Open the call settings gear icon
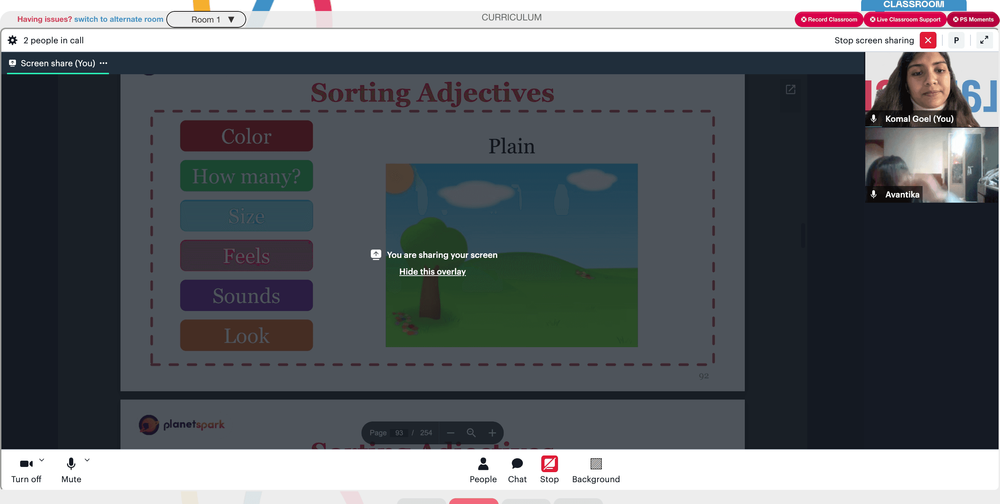This screenshot has height=504, width=1000. (12, 41)
